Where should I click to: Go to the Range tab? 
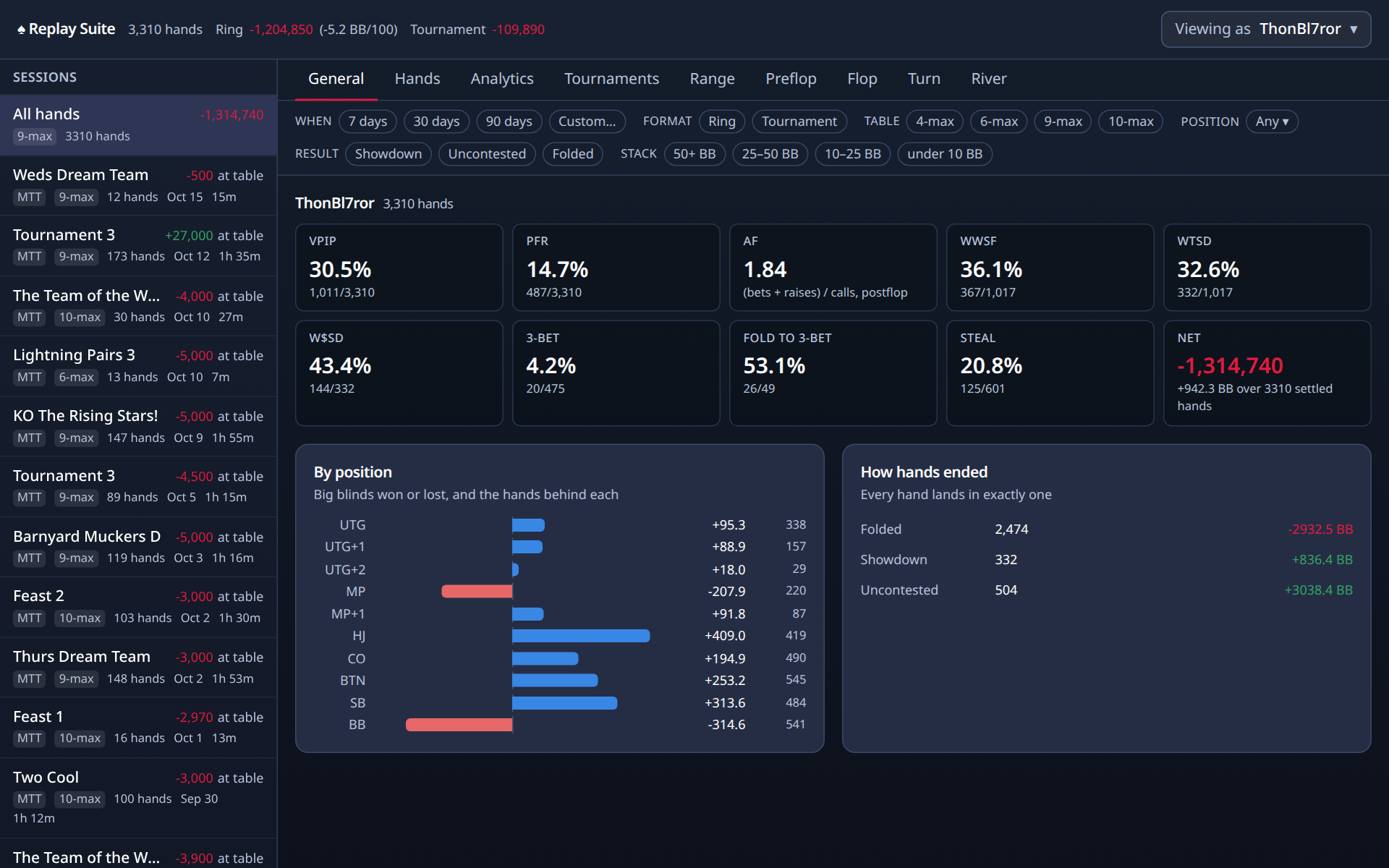(x=712, y=79)
